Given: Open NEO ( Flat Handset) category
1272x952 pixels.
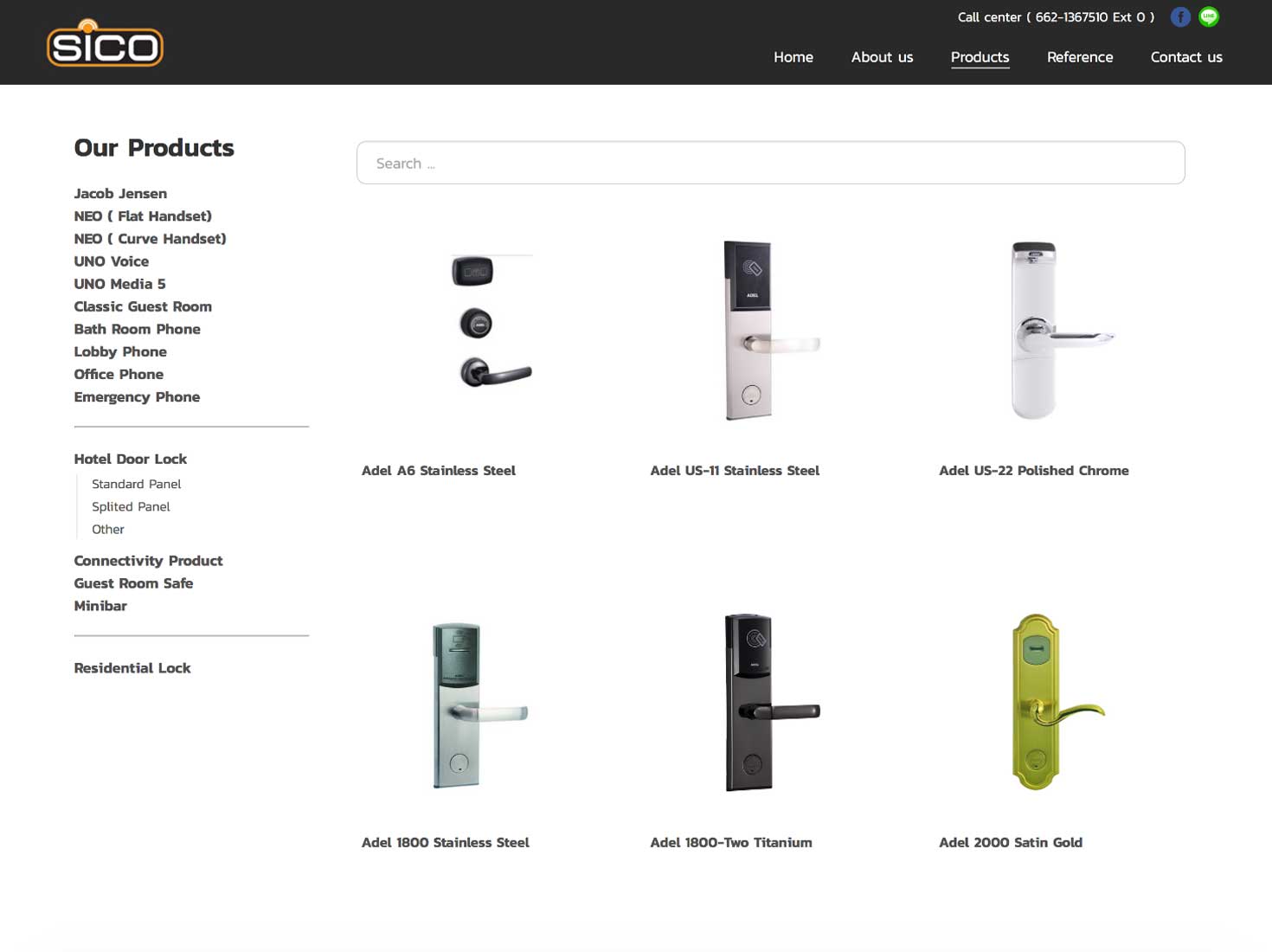Looking at the screenshot, I should click(x=143, y=216).
